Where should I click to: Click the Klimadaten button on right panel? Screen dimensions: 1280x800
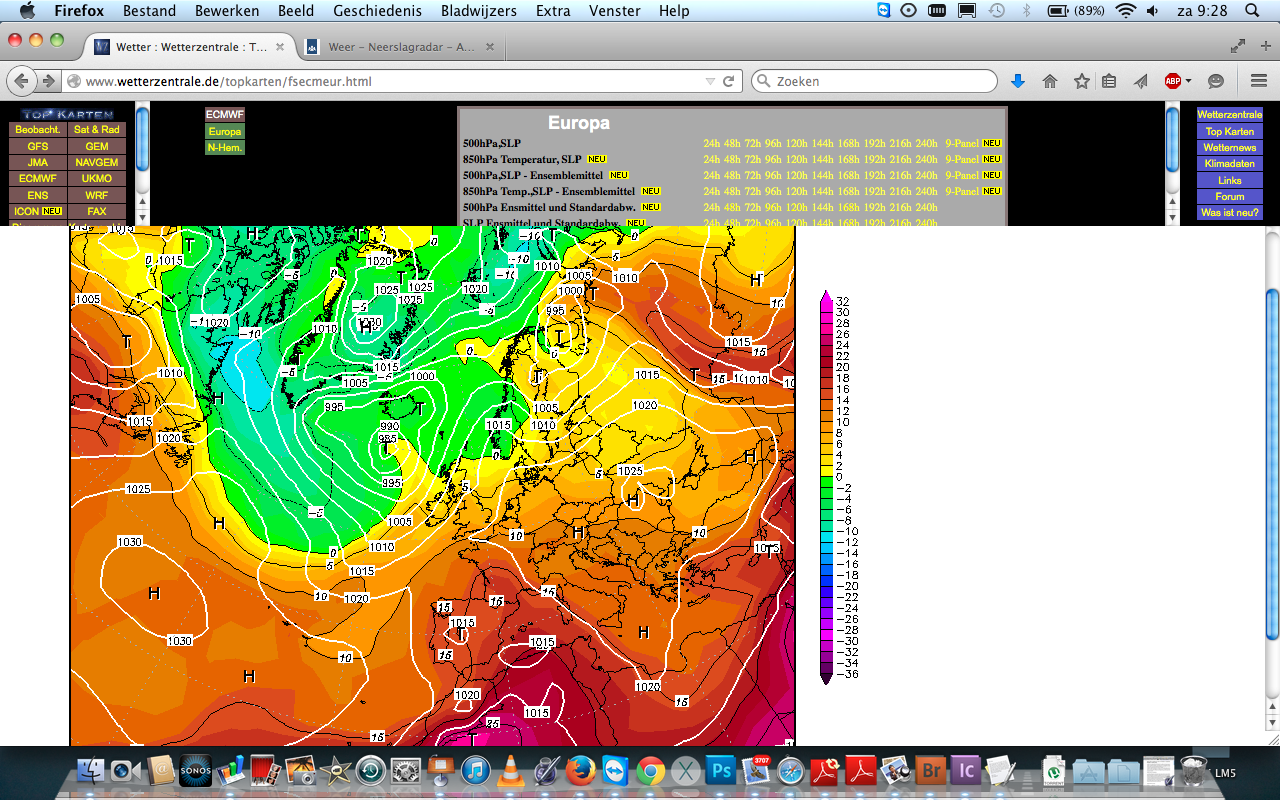(x=1229, y=164)
